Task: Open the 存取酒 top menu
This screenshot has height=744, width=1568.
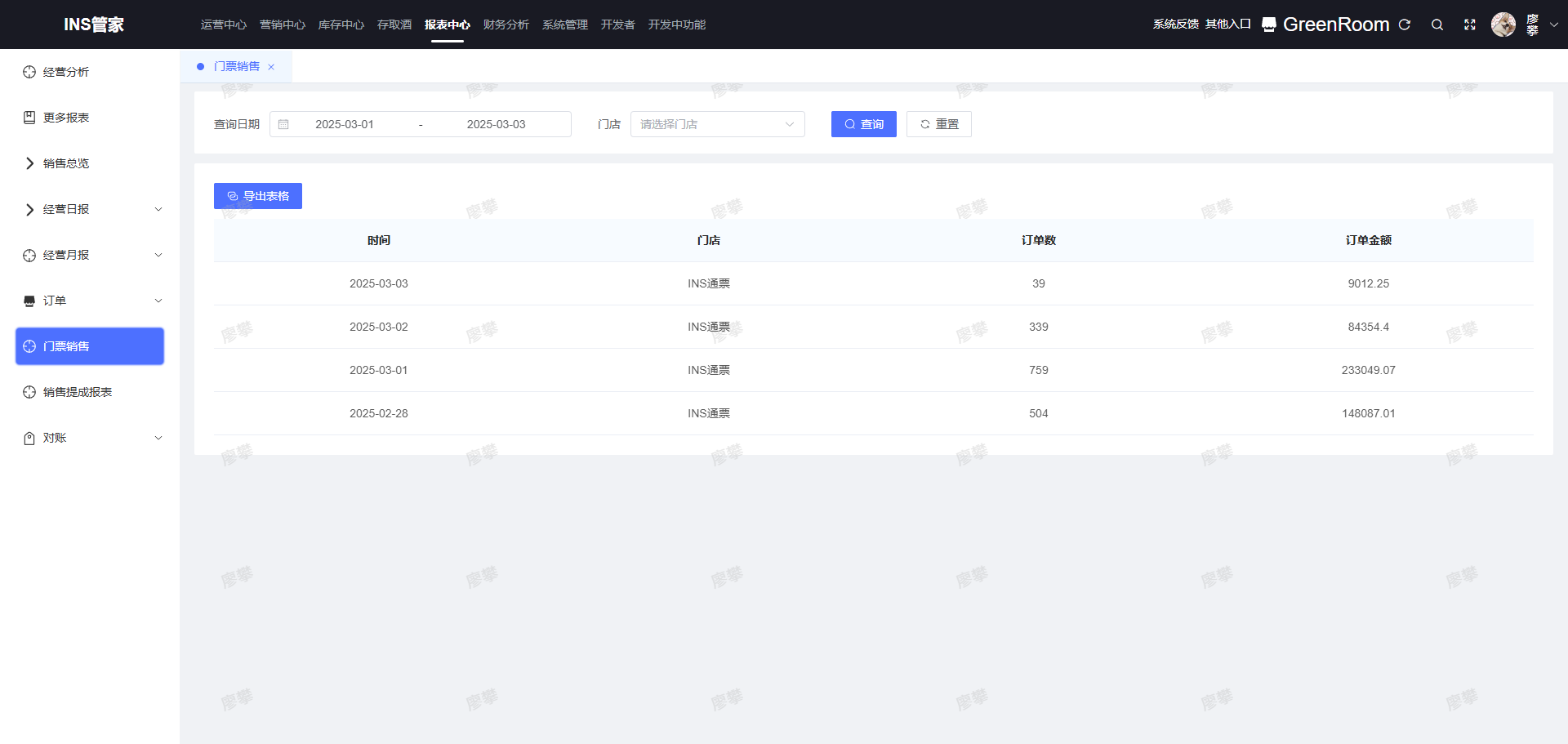Action: tap(394, 25)
